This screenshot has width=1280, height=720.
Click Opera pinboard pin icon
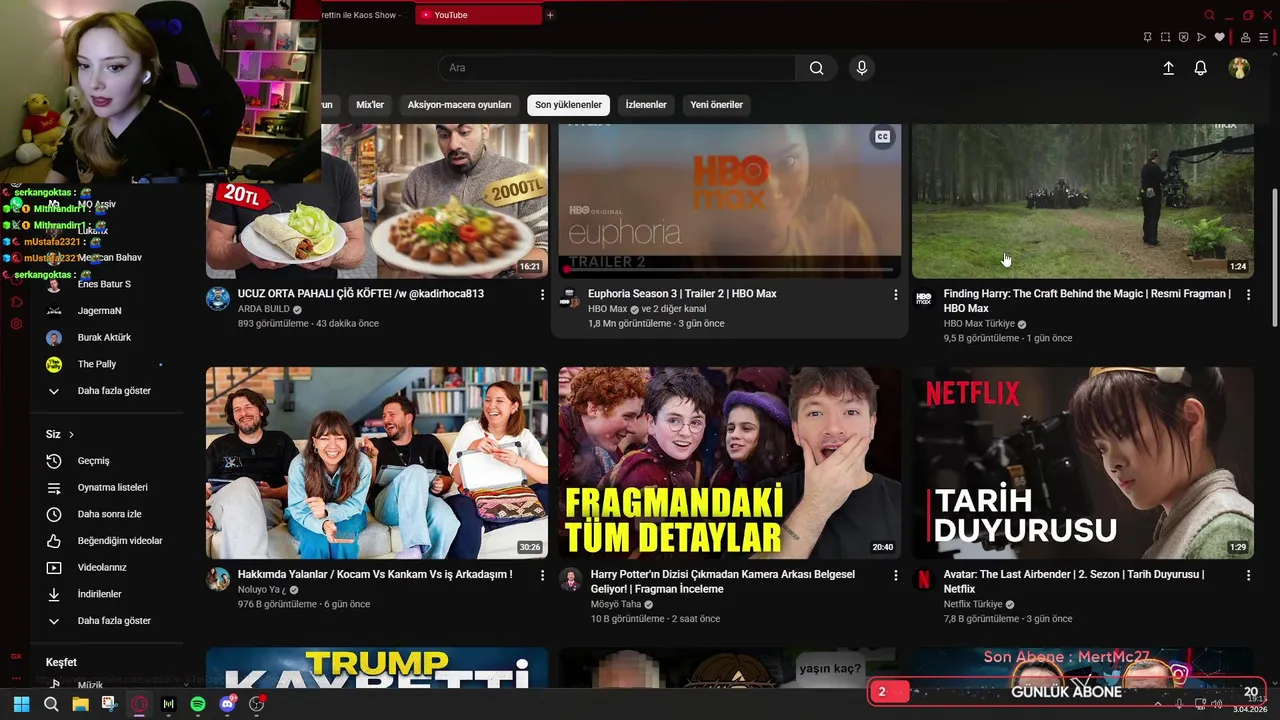coord(1148,37)
